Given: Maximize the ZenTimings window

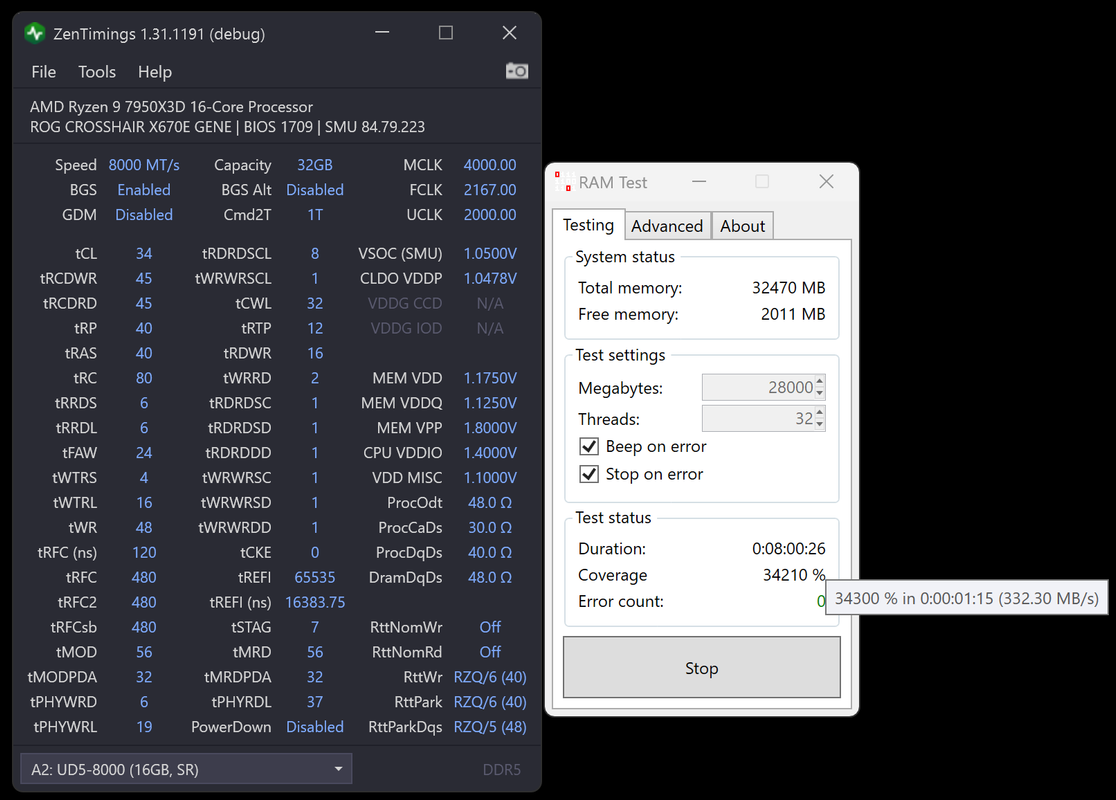Looking at the screenshot, I should (446, 33).
